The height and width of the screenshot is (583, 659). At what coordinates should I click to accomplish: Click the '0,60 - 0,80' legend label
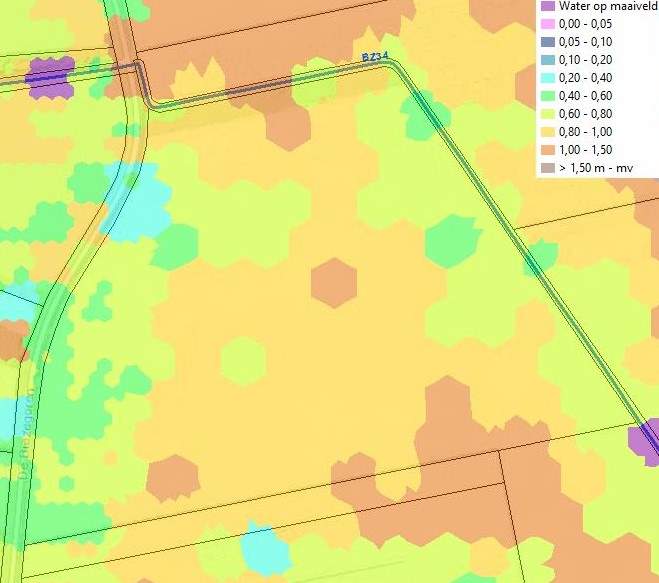[x=585, y=114]
